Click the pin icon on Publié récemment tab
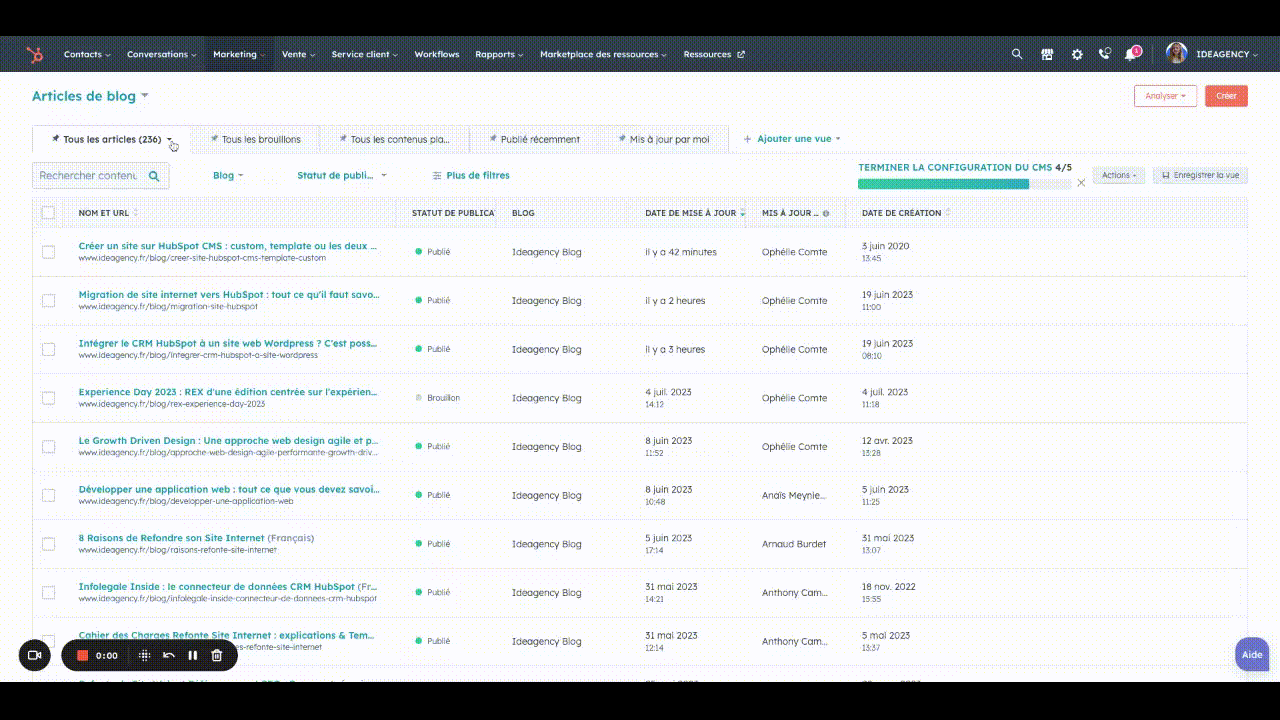Image resolution: width=1280 pixels, height=720 pixels. [x=493, y=139]
